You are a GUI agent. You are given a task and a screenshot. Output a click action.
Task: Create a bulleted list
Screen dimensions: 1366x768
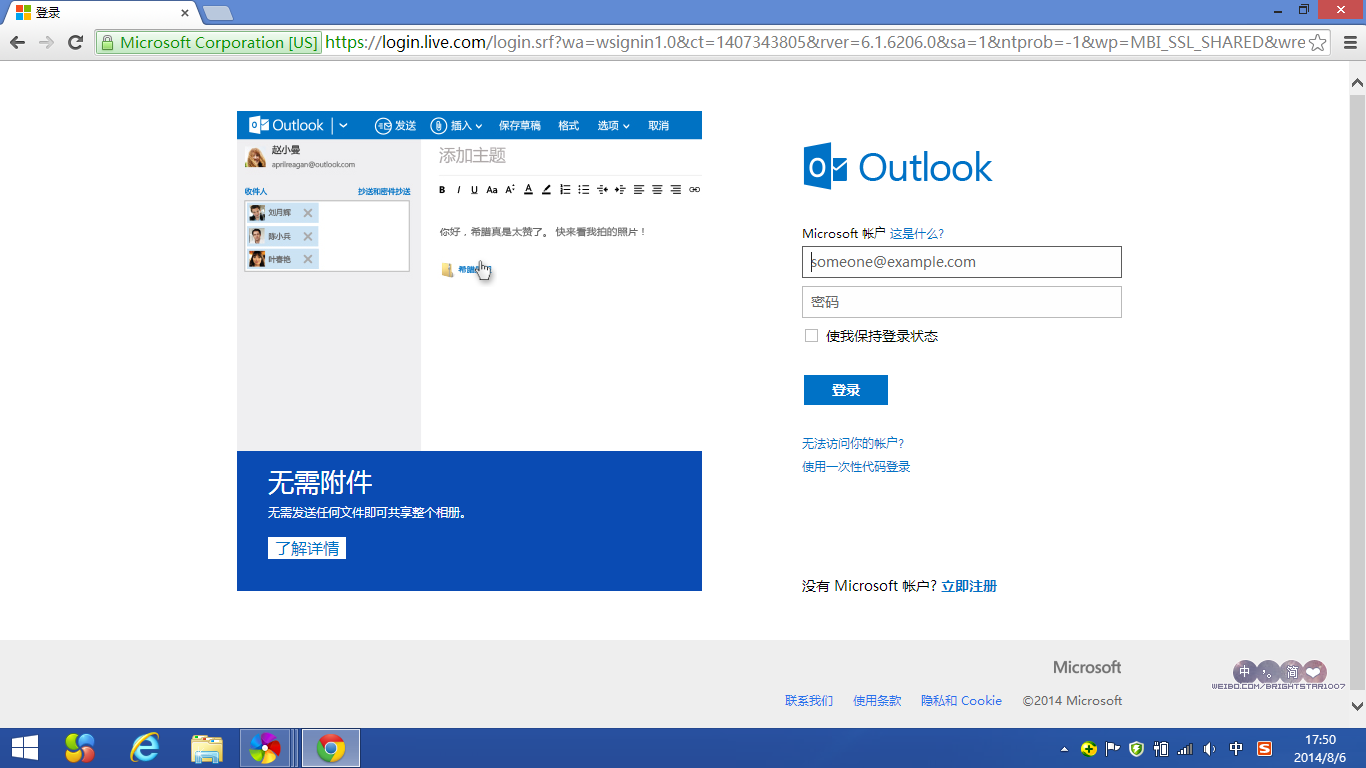click(x=584, y=189)
